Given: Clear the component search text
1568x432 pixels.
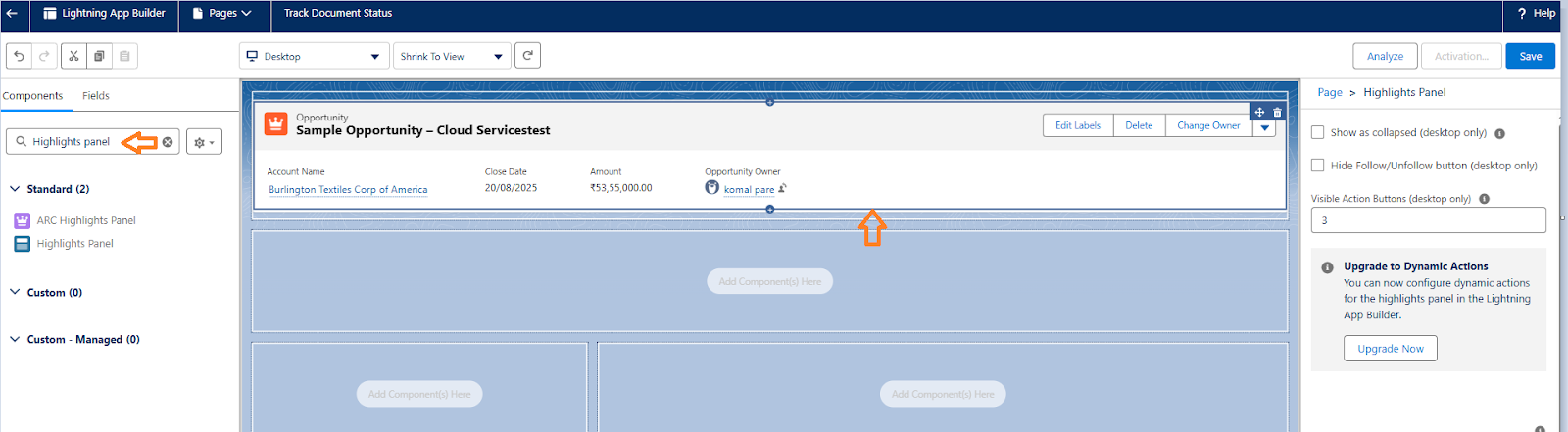Looking at the screenshot, I should [168, 142].
